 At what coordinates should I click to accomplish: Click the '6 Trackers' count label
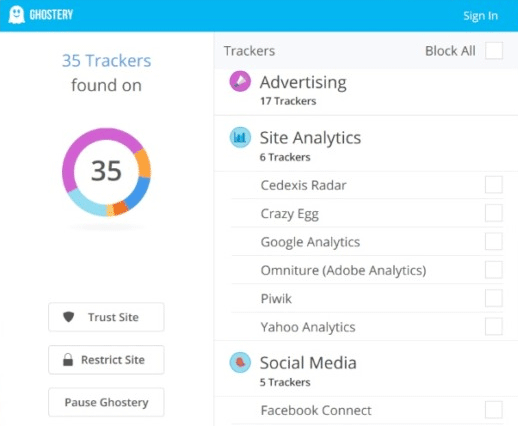[285, 157]
